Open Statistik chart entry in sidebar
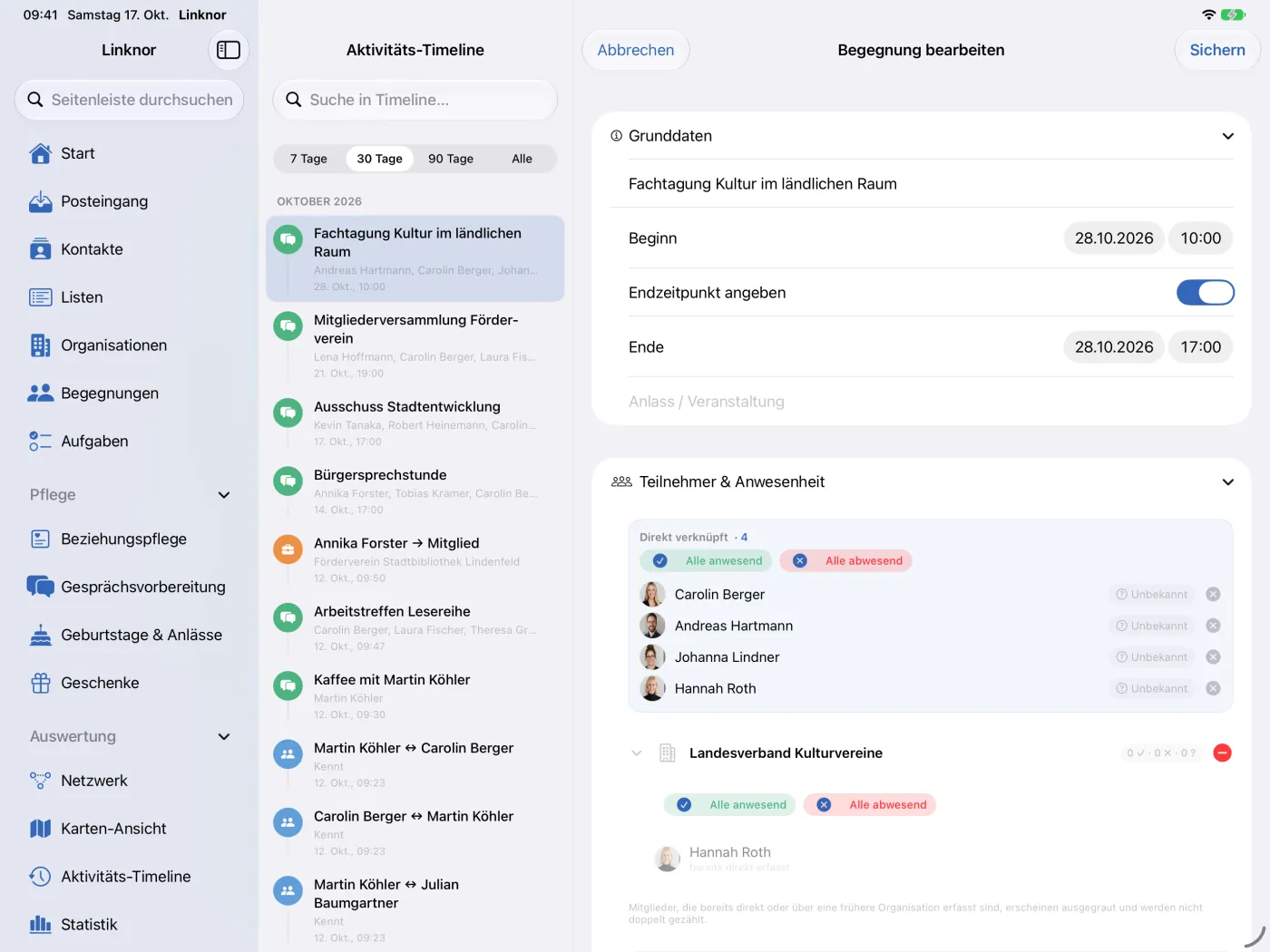This screenshot has width=1270, height=952. (129, 925)
